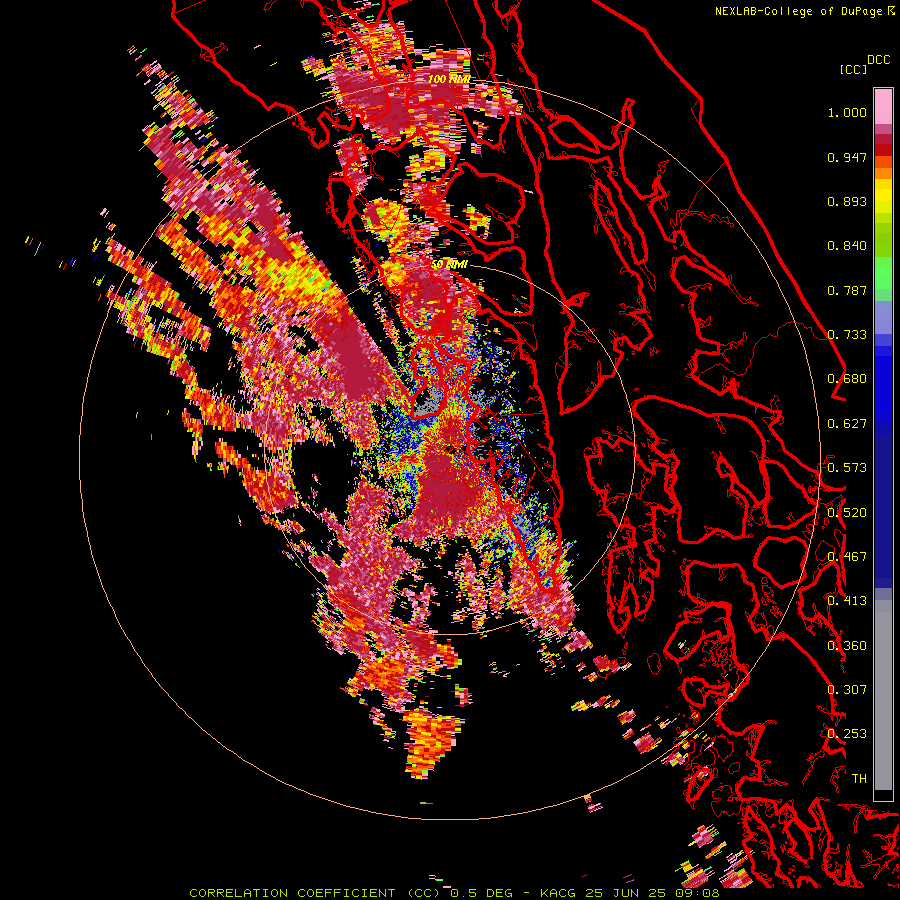
Task: Click the 0.947 legend value
Action: click(847, 157)
